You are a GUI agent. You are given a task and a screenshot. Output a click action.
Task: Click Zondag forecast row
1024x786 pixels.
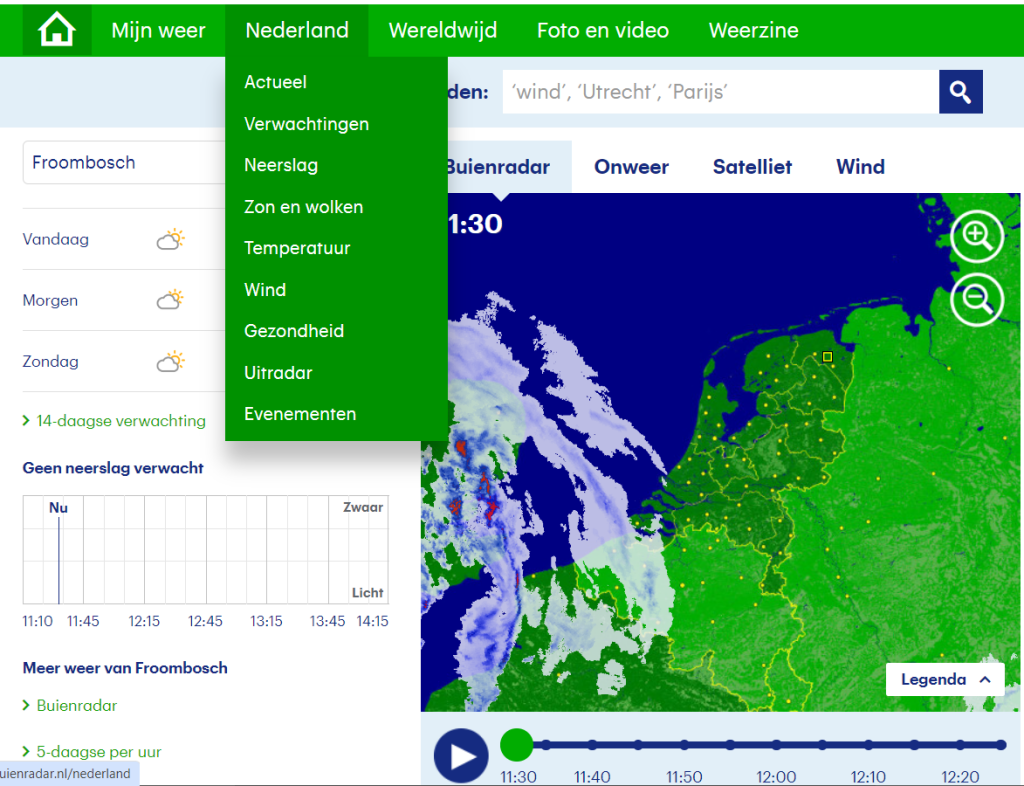coord(124,362)
